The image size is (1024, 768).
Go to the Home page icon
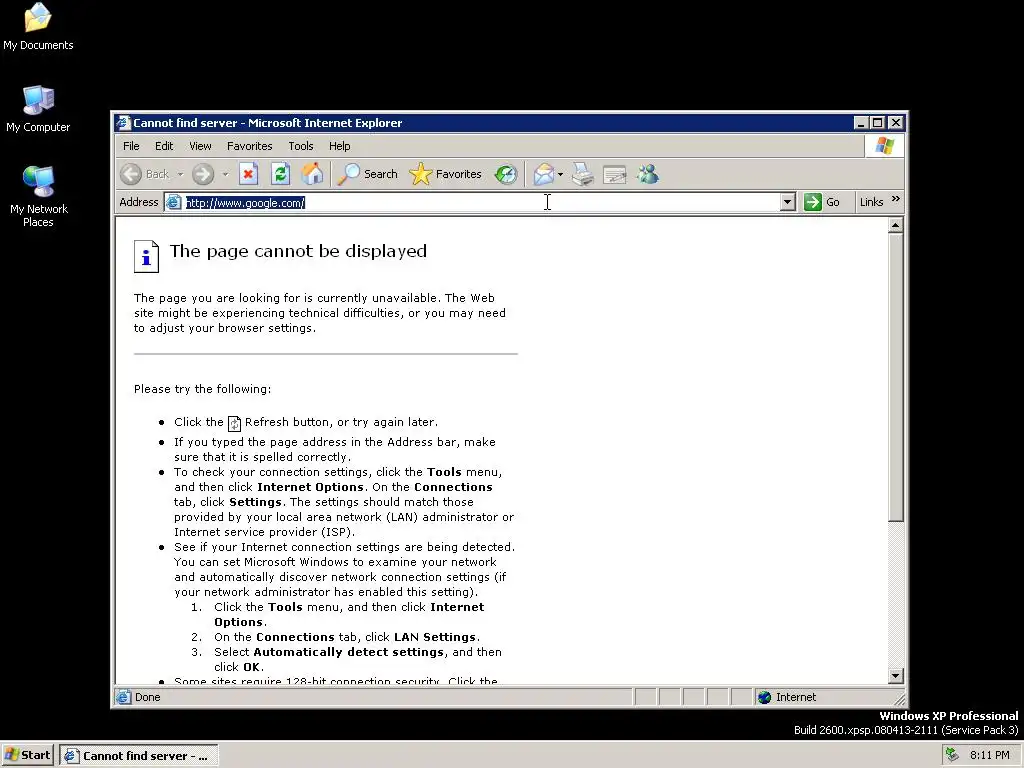coord(312,174)
